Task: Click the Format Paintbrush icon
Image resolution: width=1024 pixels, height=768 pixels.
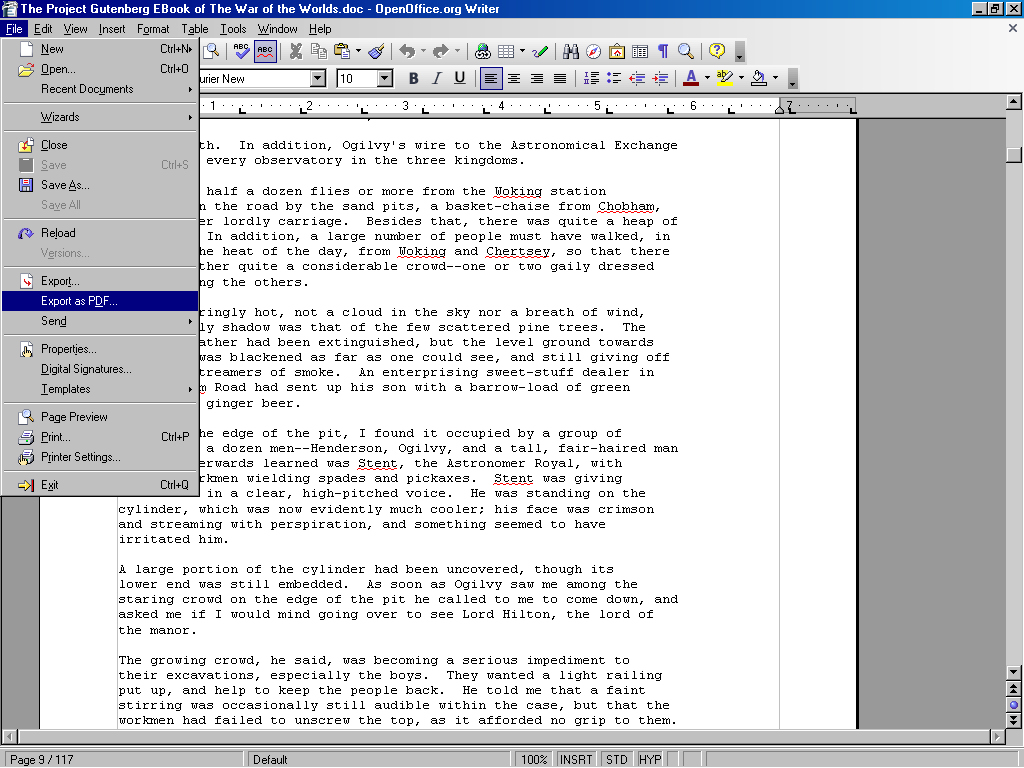Action: click(375, 51)
